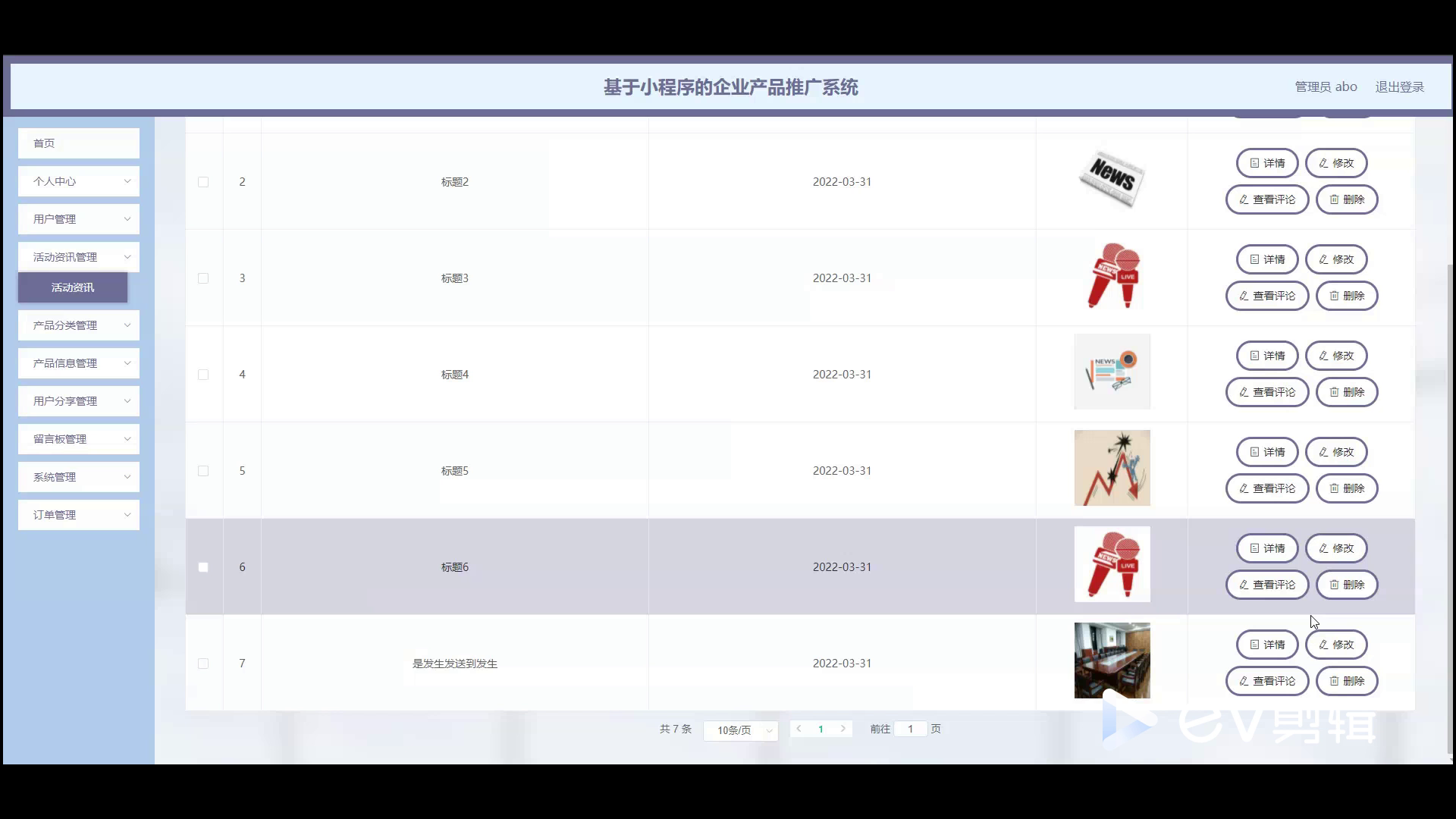Screen dimensions: 1456x819
Task: Check the checkbox for row 2
Action: (x=203, y=182)
